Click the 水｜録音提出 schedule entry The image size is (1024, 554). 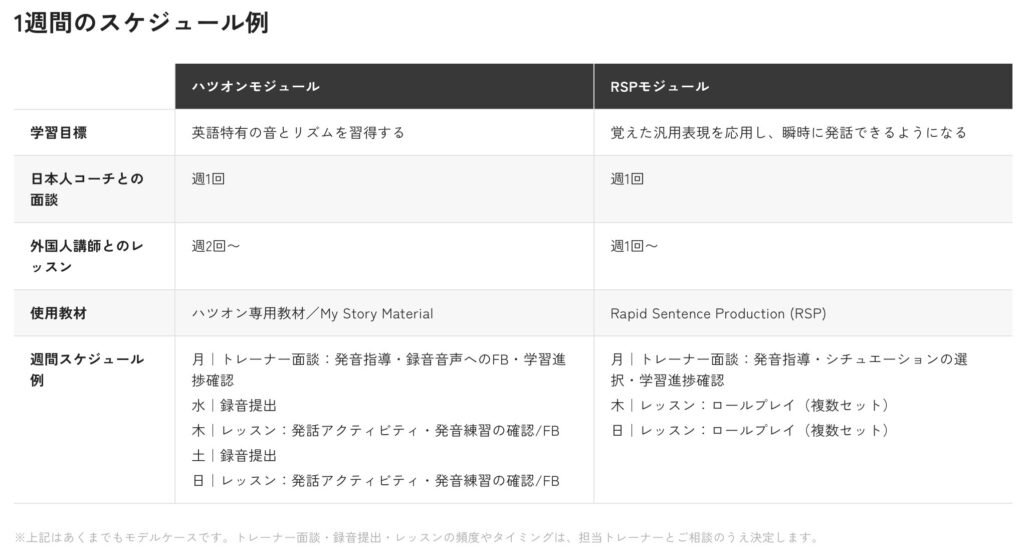[234, 406]
